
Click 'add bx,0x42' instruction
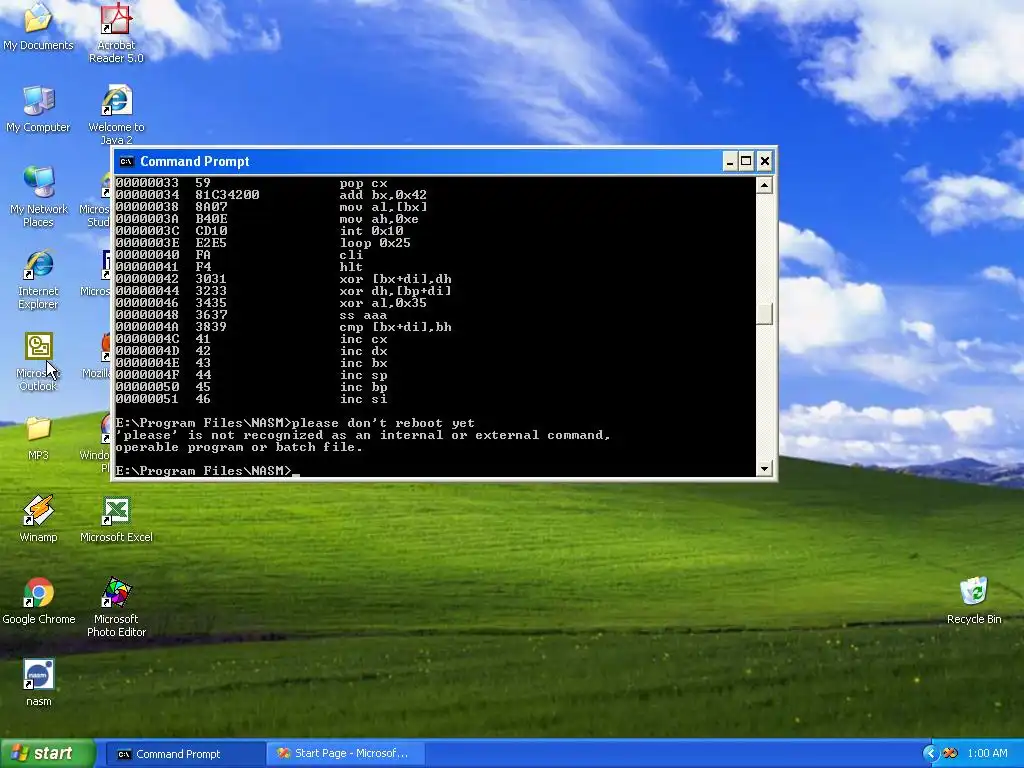(x=383, y=195)
